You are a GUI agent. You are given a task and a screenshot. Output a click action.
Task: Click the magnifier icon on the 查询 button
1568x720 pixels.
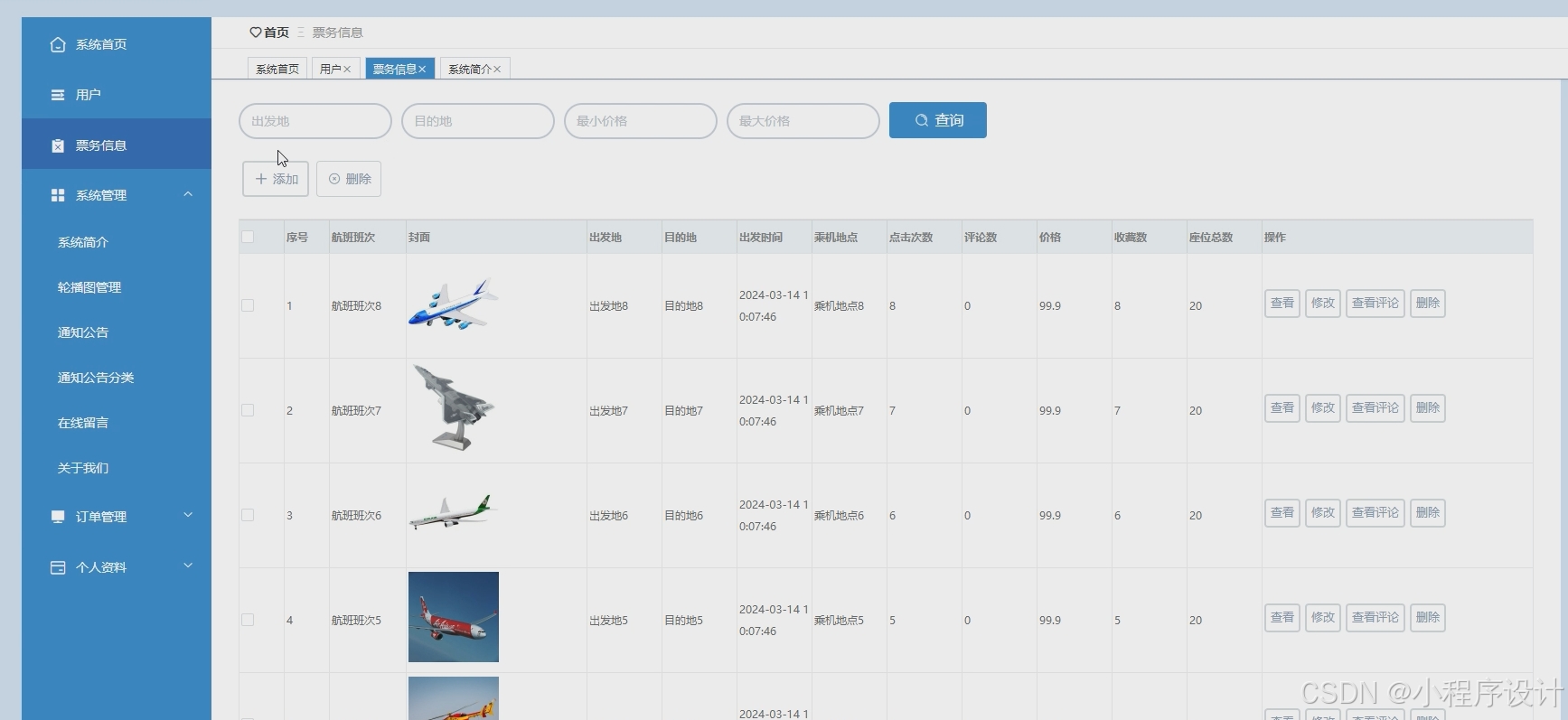[x=922, y=120]
